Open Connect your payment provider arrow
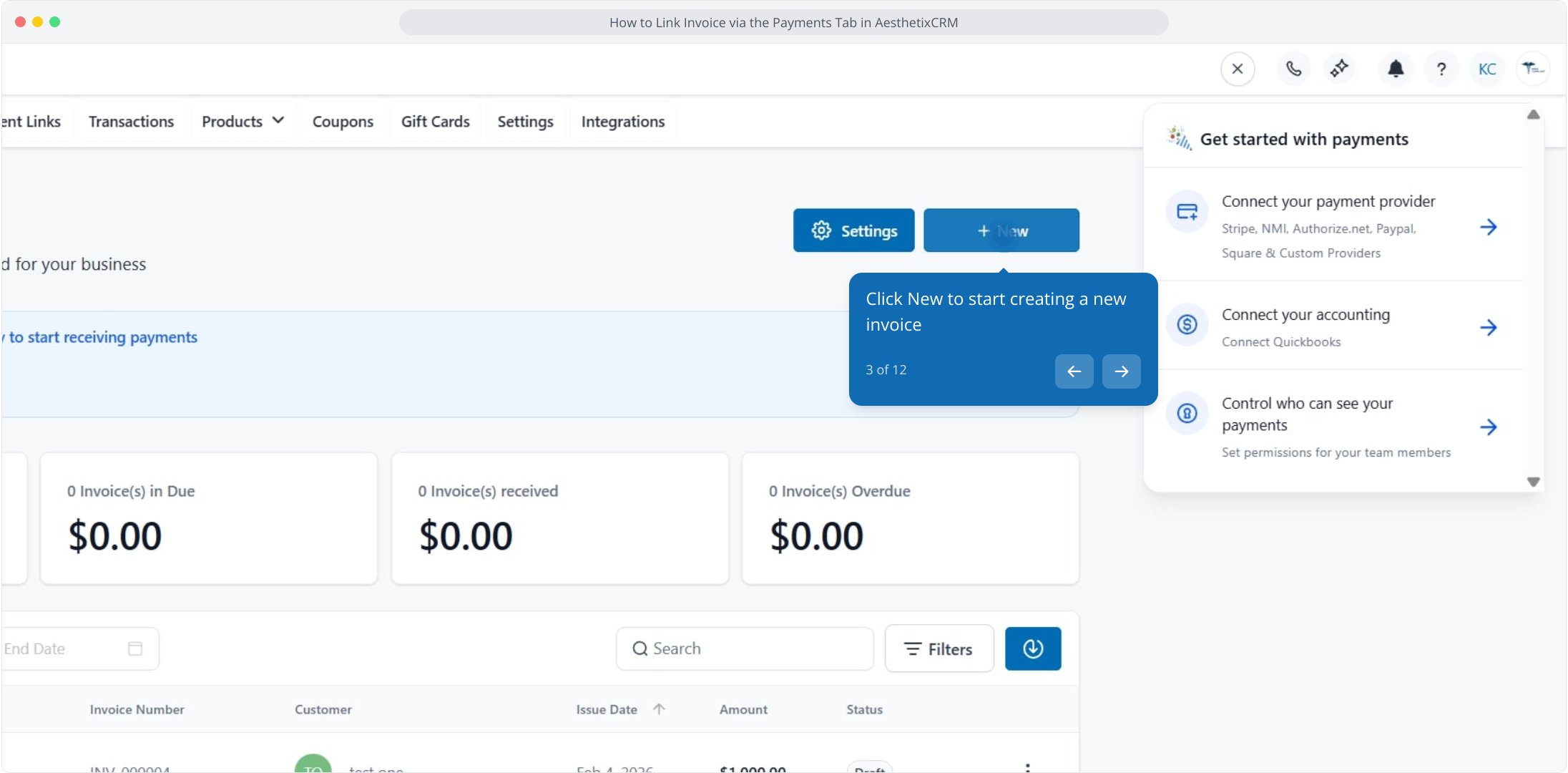Viewport: 1568px width, 773px height. (x=1488, y=227)
